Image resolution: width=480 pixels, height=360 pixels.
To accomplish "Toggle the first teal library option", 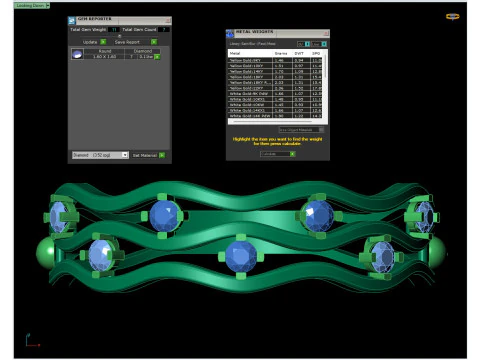I will tap(307, 44).
